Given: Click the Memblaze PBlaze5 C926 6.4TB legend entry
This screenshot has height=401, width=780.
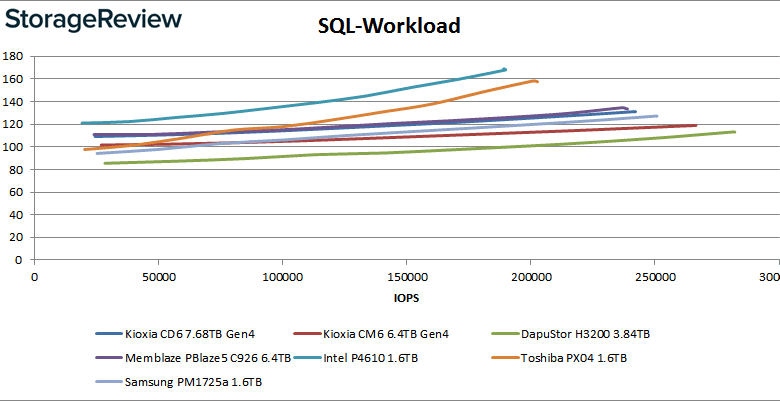Looking at the screenshot, I should coord(193,358).
